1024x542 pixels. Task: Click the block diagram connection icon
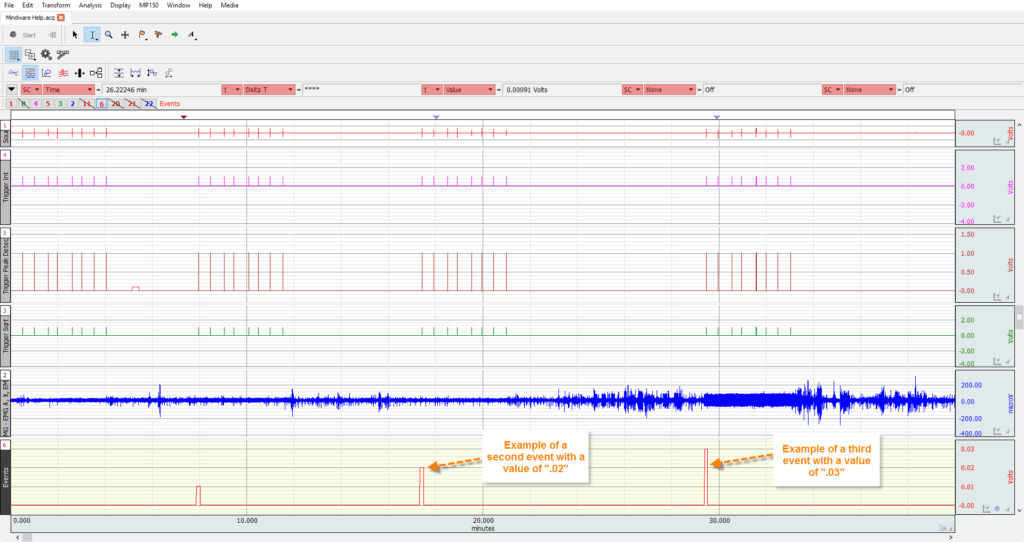(96, 72)
